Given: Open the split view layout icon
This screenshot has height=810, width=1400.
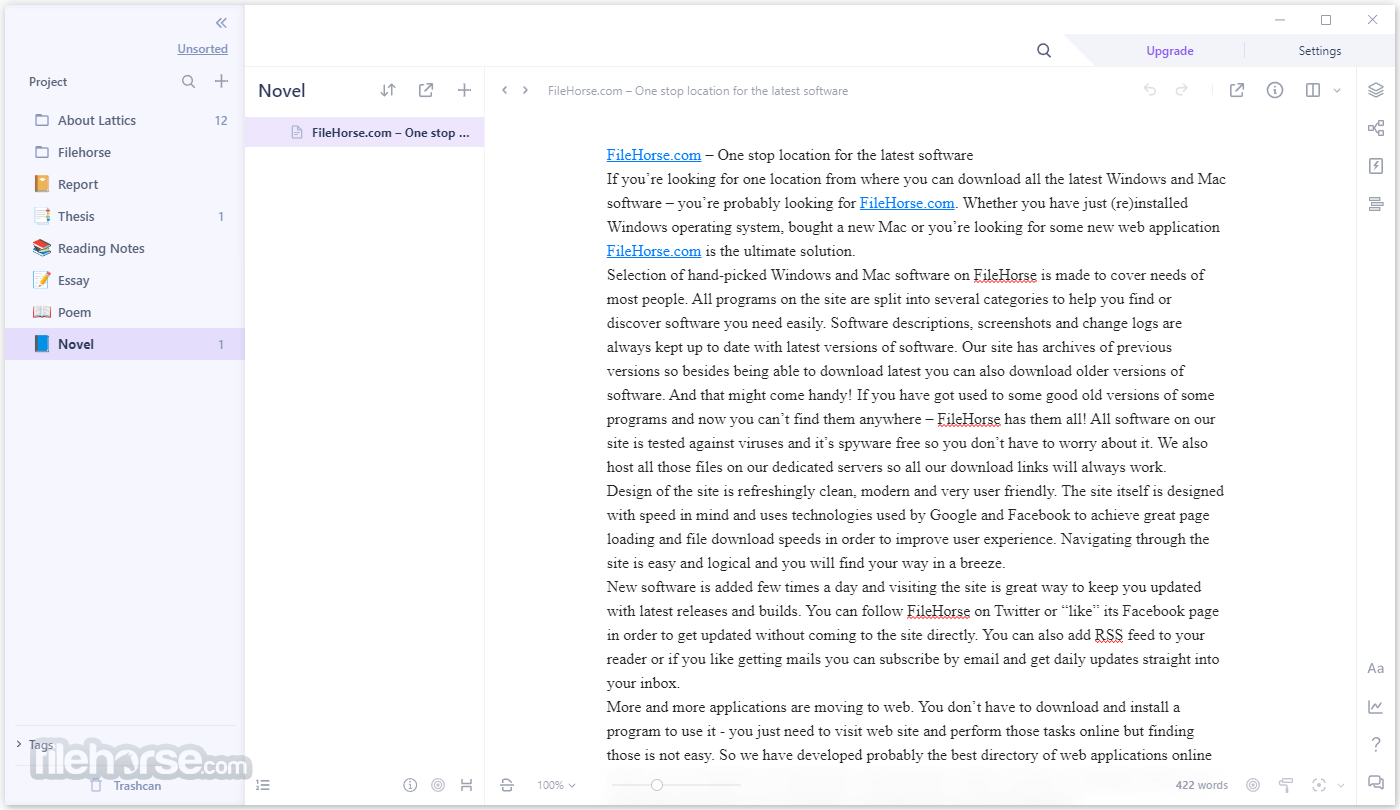Looking at the screenshot, I should [x=1313, y=90].
